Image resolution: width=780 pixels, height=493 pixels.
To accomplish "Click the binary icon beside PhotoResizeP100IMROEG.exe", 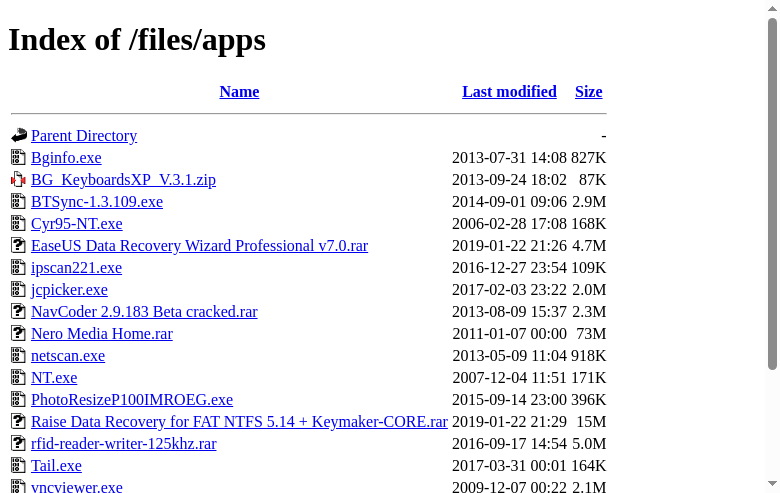I will 18,399.
